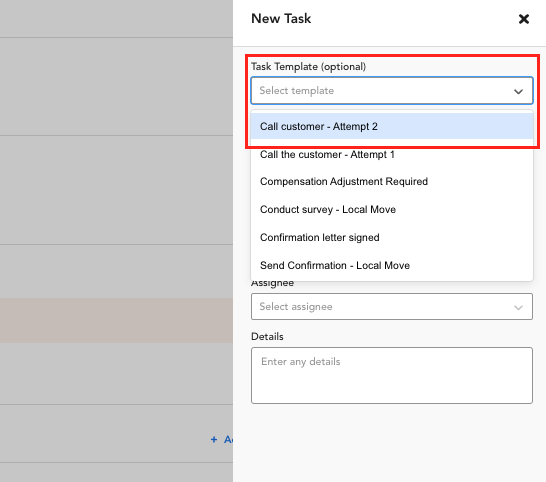
Task: Open the Select template dropdown field
Action: pos(392,91)
